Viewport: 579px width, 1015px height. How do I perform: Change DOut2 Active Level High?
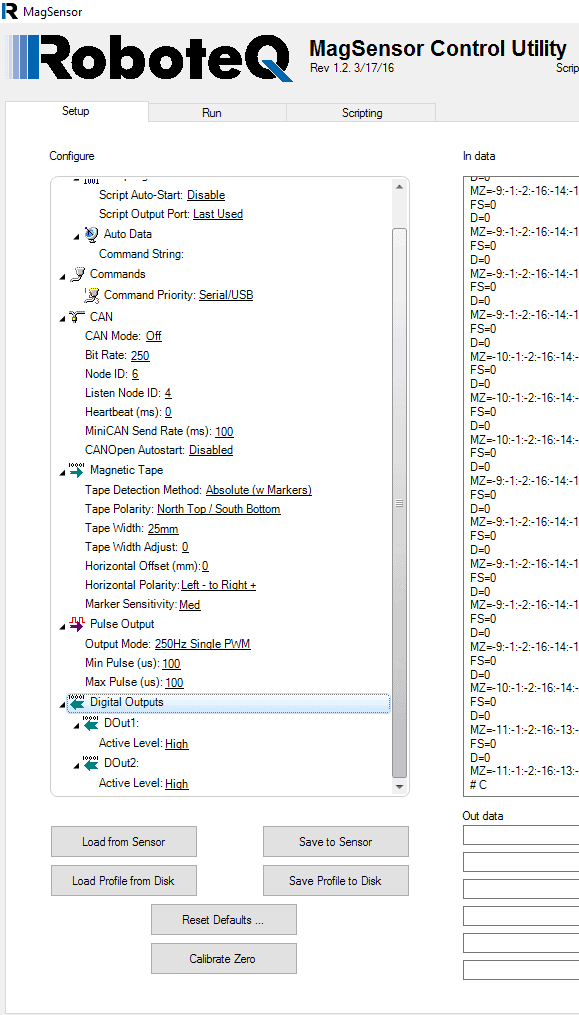[177, 784]
